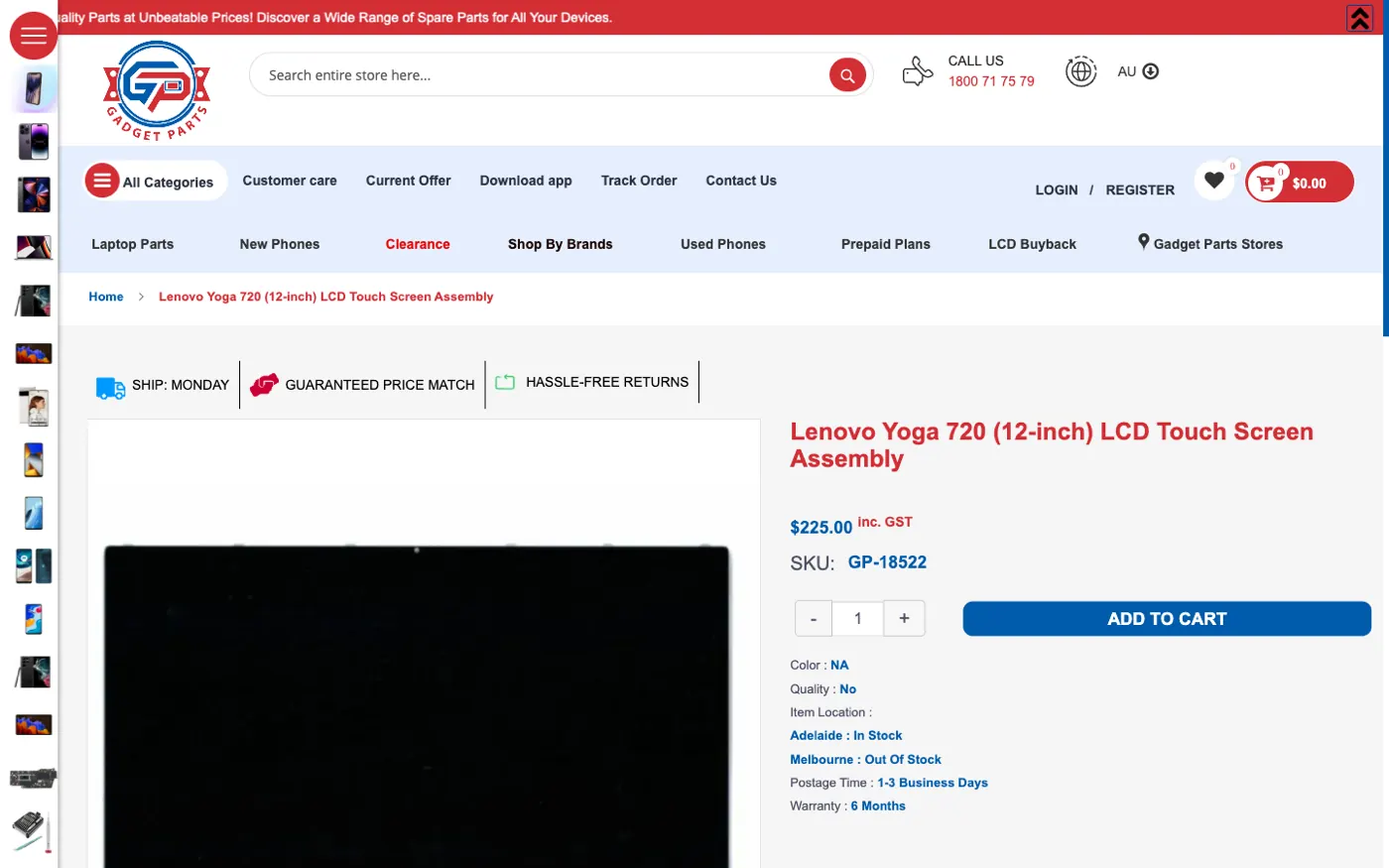Open the Contact Us menu item
The image size is (1389, 868).
pos(741,181)
